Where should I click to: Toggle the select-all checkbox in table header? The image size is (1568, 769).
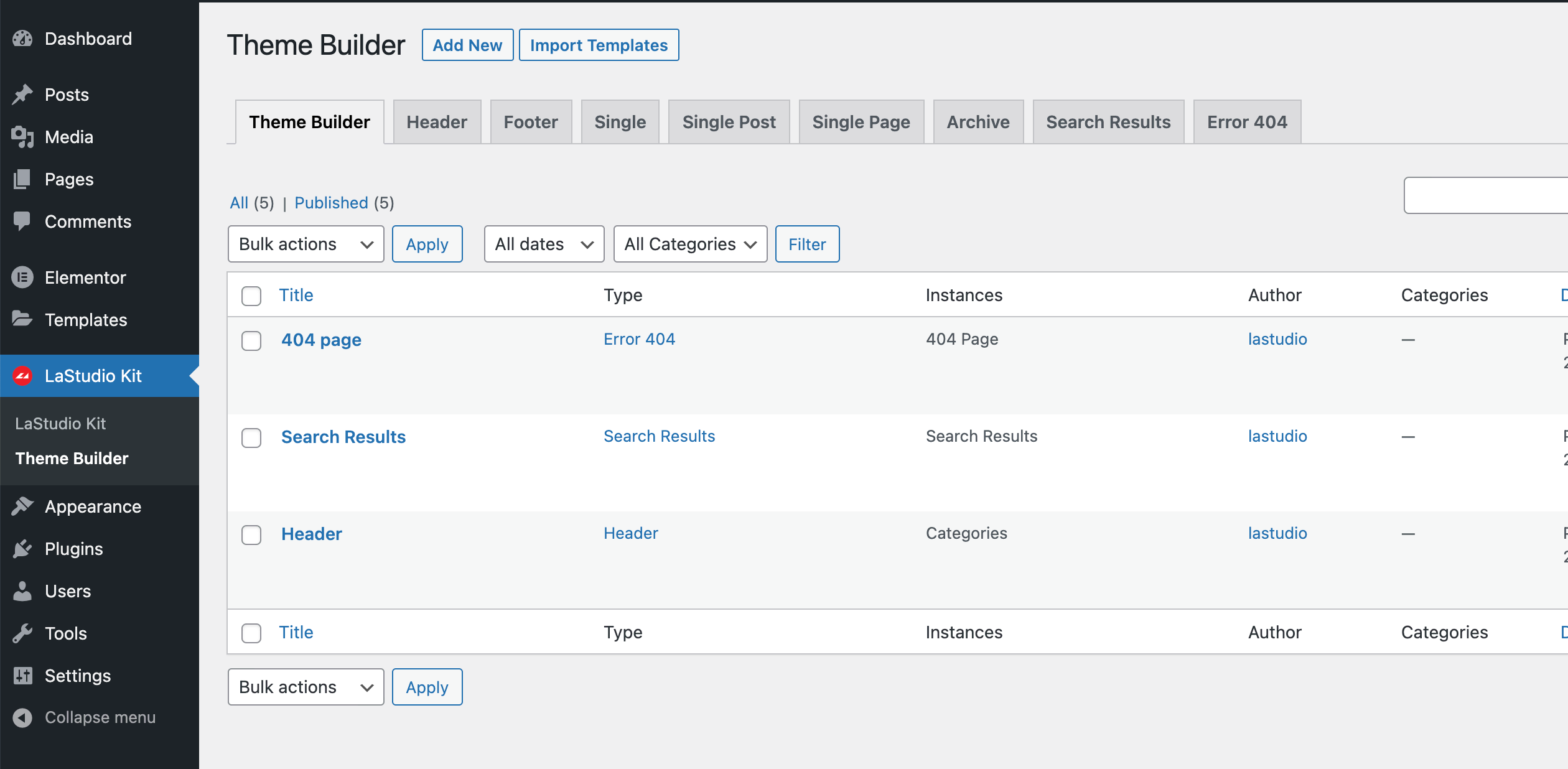[x=251, y=296]
